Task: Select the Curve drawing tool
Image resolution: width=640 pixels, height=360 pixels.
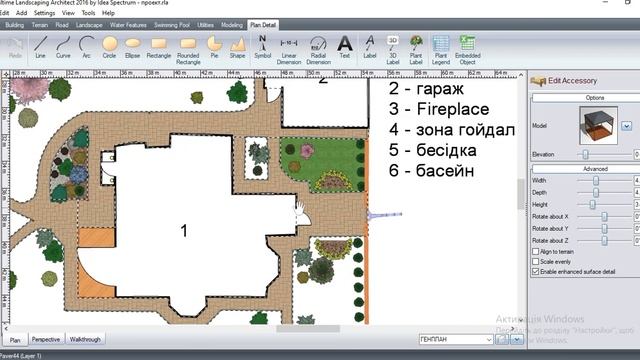Action: pos(63,47)
